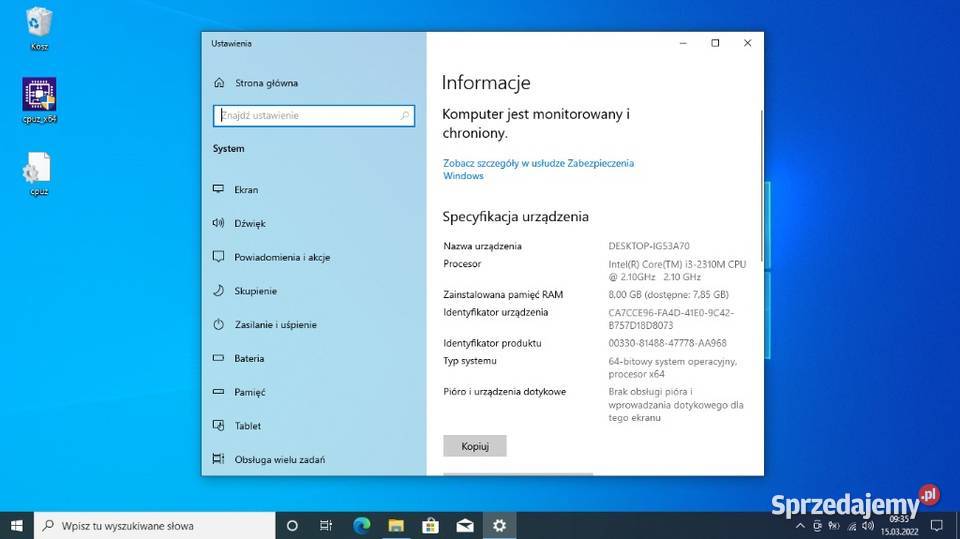The height and width of the screenshot is (539, 960).
Task: Click the Specyfikacja urządzenia heading
Action: 516,217
